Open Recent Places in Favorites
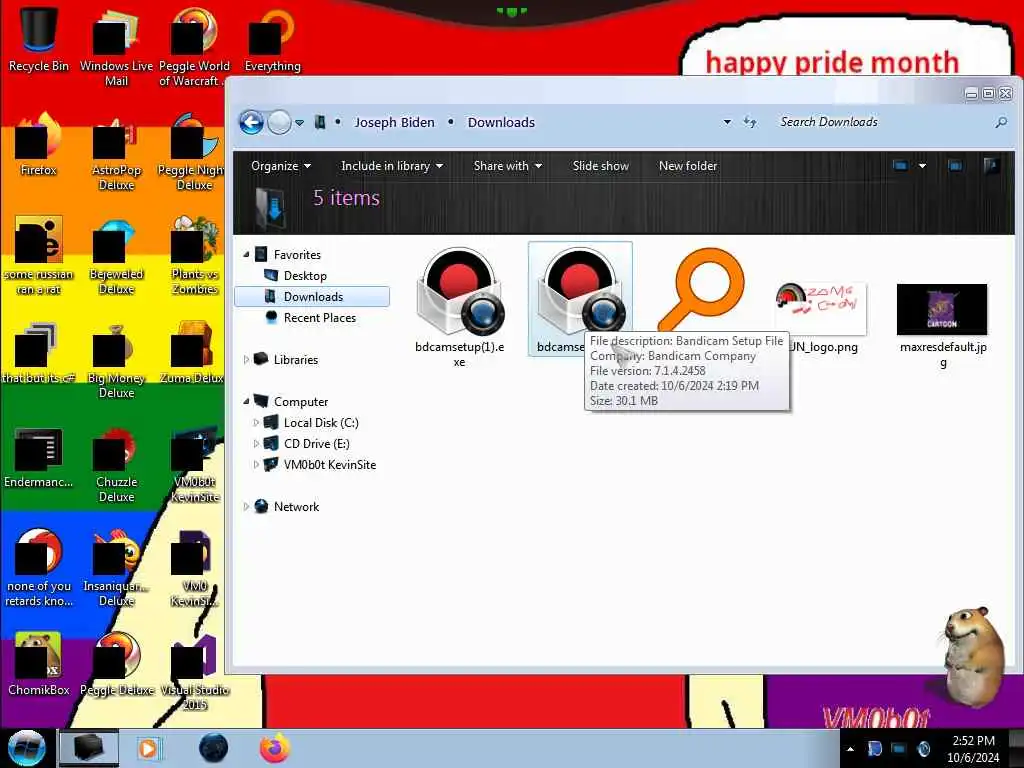The width and height of the screenshot is (1024, 768). point(319,317)
